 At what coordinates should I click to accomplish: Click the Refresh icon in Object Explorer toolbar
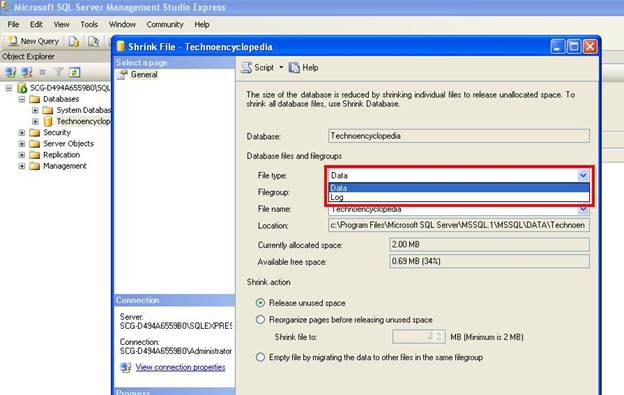74,72
